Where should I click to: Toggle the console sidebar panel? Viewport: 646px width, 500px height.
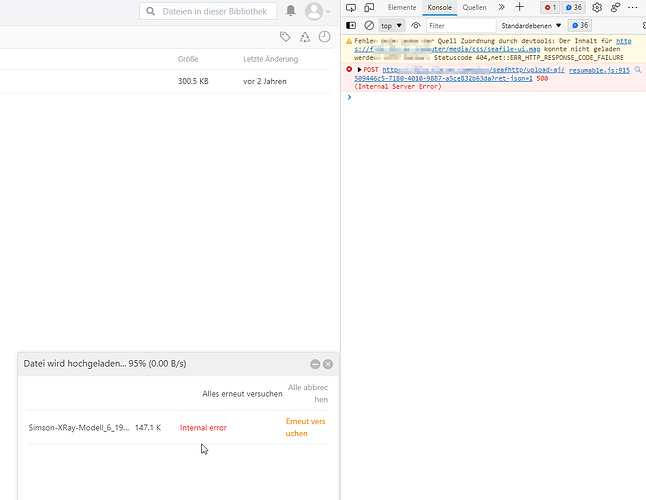coord(351,25)
